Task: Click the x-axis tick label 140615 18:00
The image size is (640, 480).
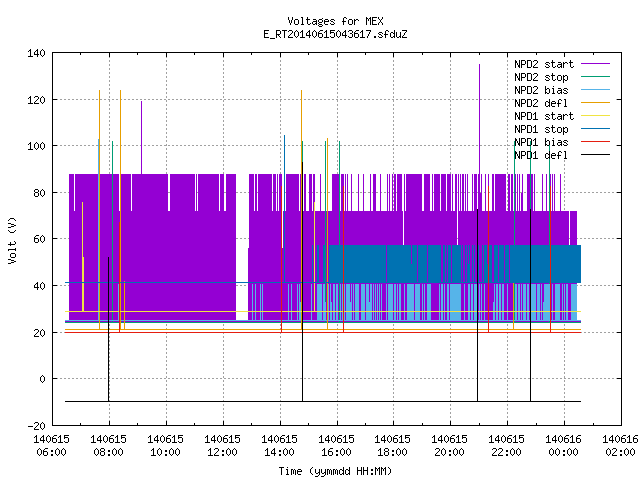Action: click(393, 446)
